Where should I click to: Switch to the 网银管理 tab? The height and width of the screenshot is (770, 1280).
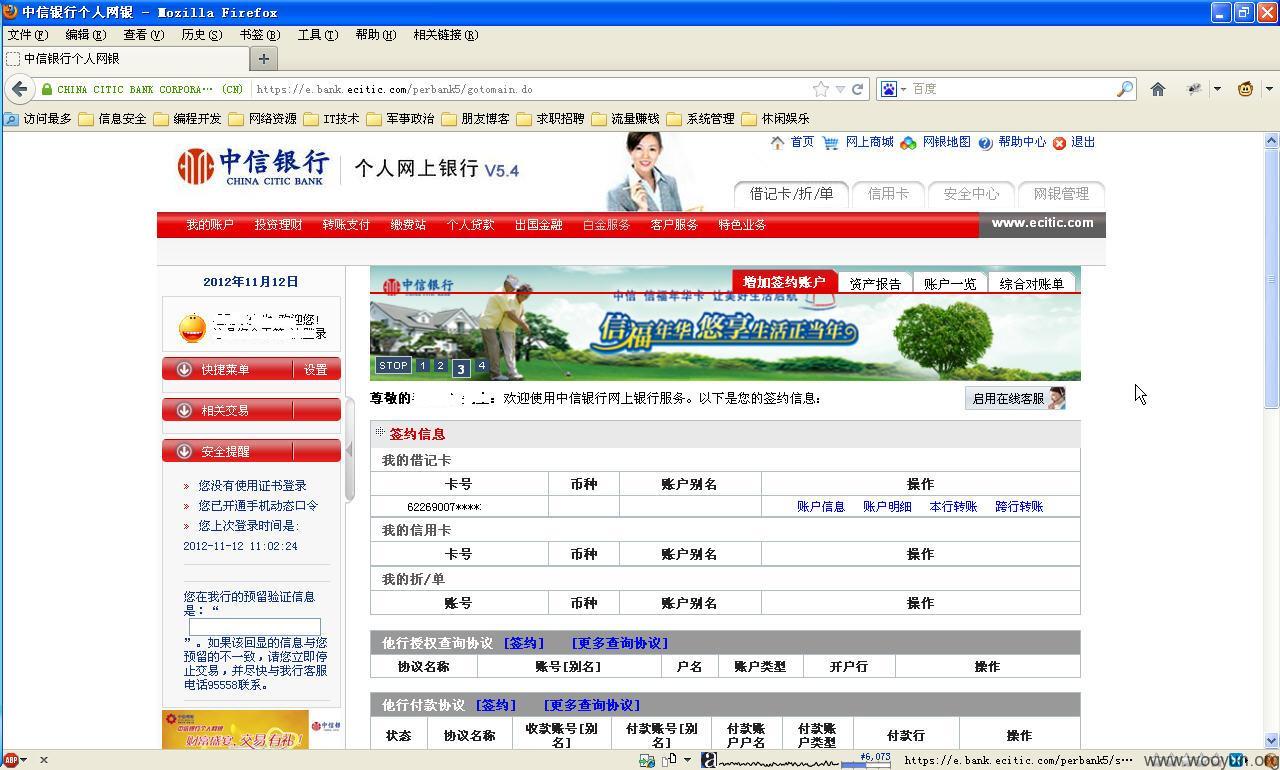pyautogui.click(x=1061, y=194)
